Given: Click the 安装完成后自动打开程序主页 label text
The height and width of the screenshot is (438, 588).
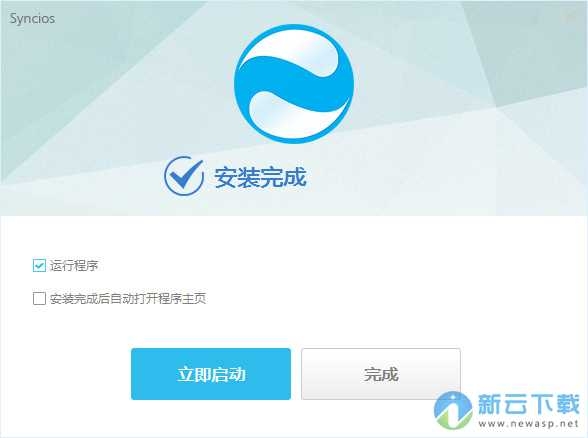Looking at the screenshot, I should pyautogui.click(x=128, y=299).
